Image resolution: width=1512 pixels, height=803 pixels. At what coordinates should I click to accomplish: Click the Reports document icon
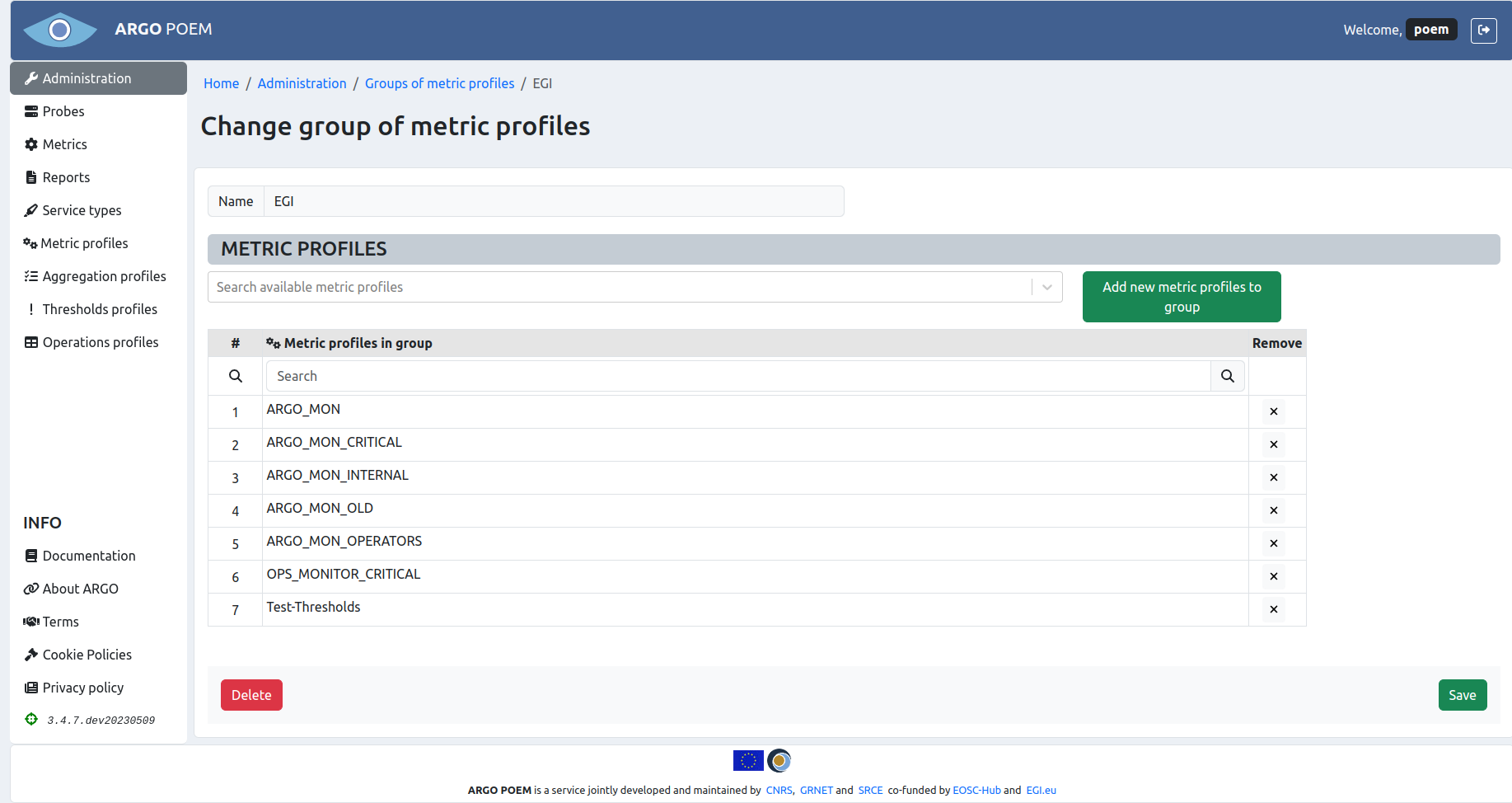(30, 176)
